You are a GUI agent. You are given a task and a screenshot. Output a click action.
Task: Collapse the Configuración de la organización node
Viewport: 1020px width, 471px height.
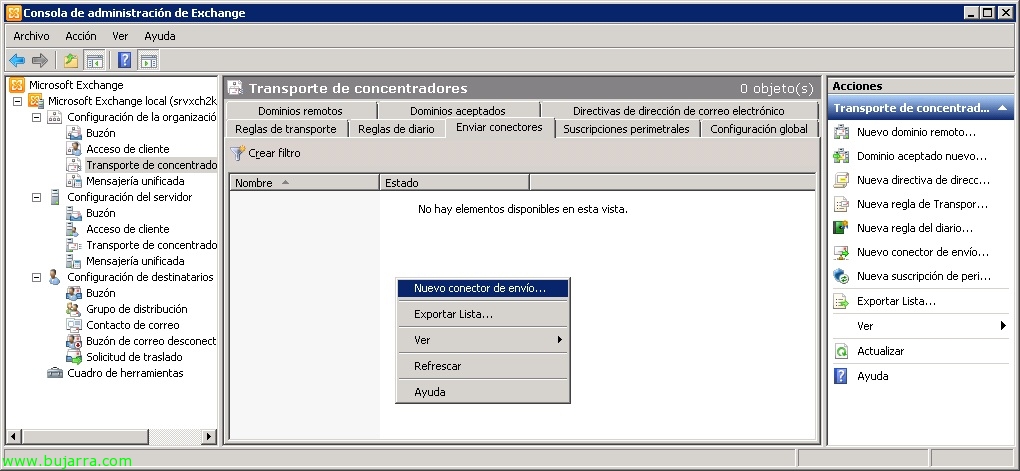tap(36, 118)
